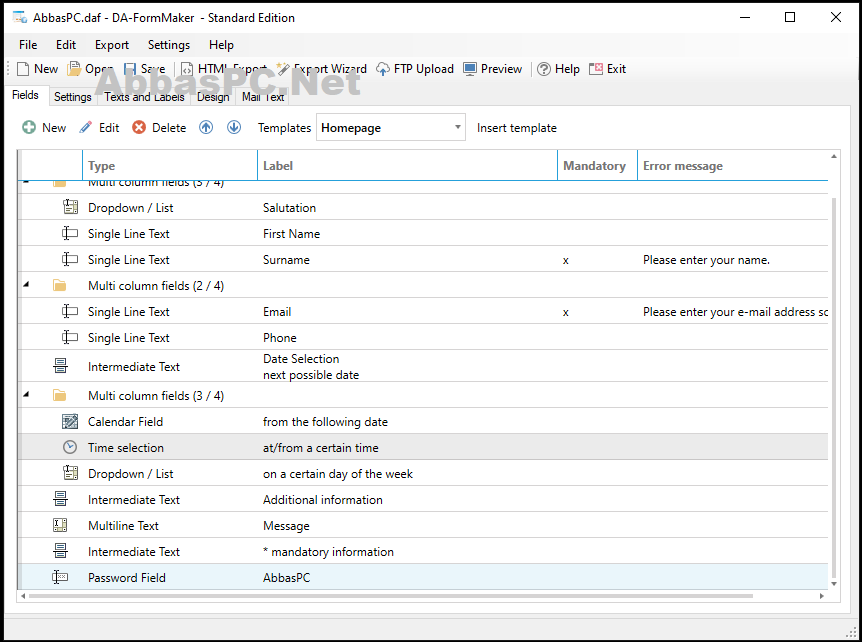
Task: Collapse Multi column fields (2 / 4) group
Action: 26,285
